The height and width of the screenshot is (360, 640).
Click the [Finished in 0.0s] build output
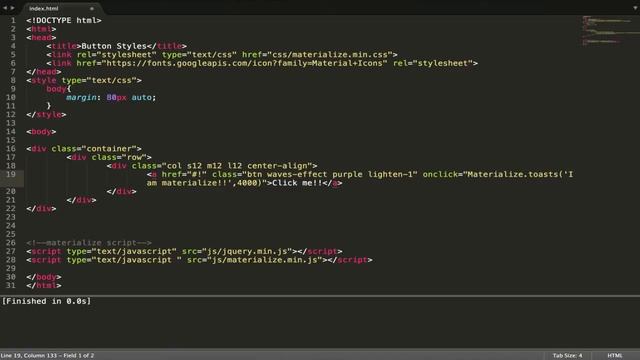[46, 301]
